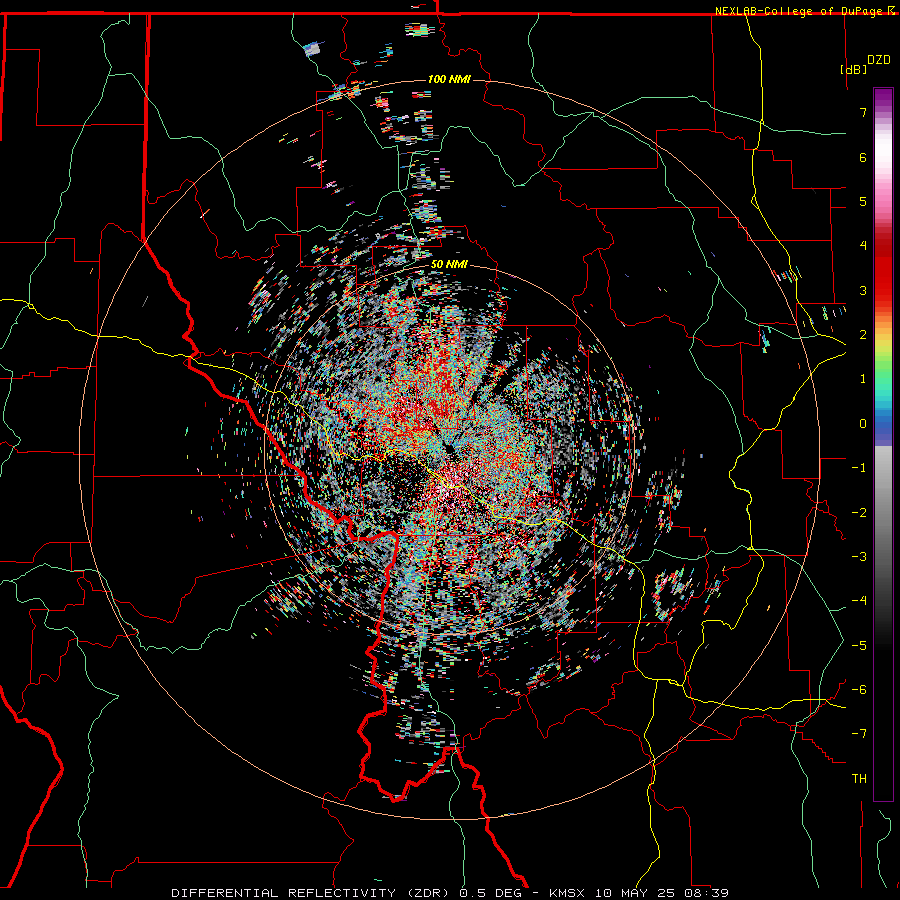
Task: Click the TH threshold label in legend
Action: point(859,779)
